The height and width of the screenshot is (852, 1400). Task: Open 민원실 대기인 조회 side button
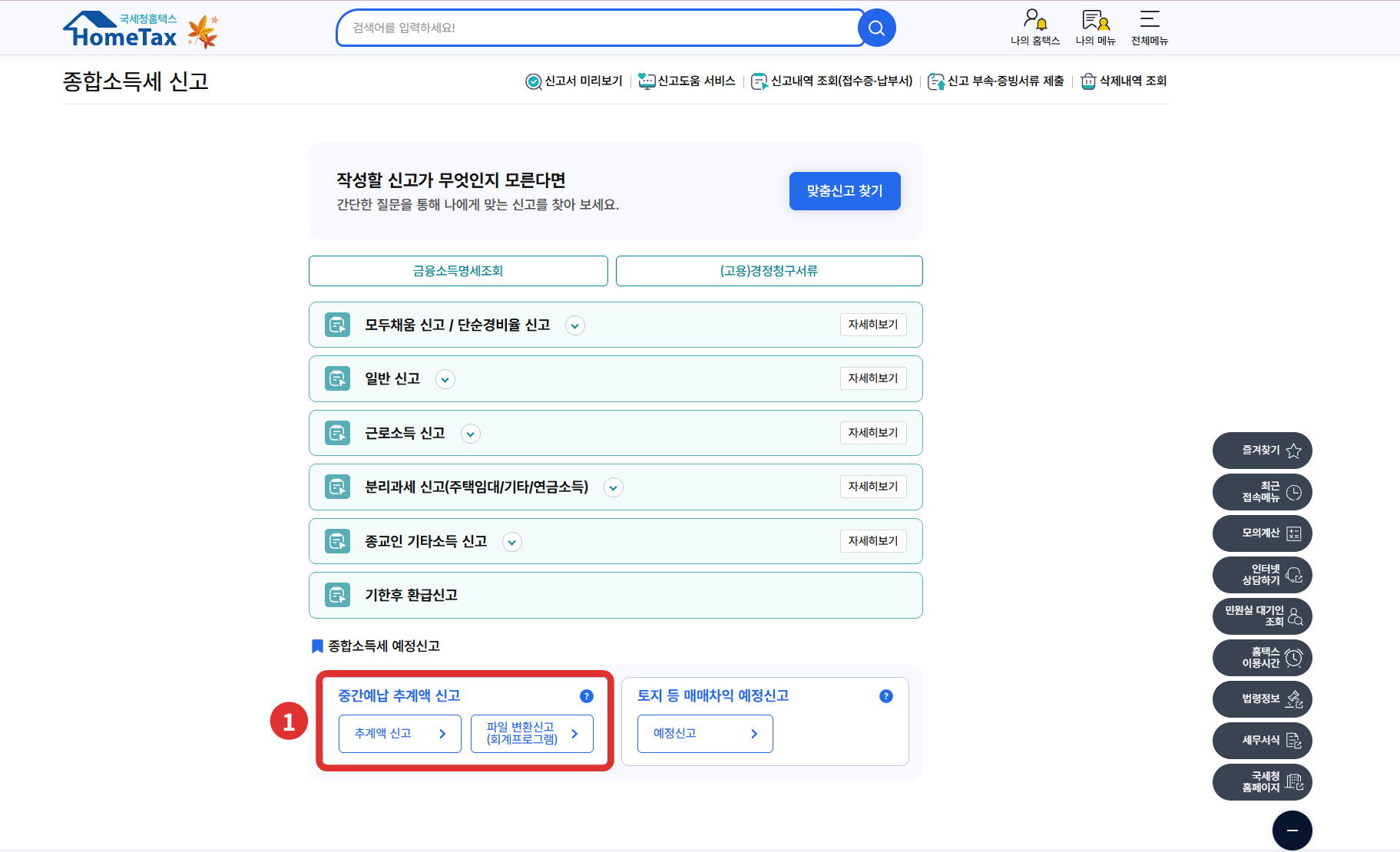tap(1262, 616)
